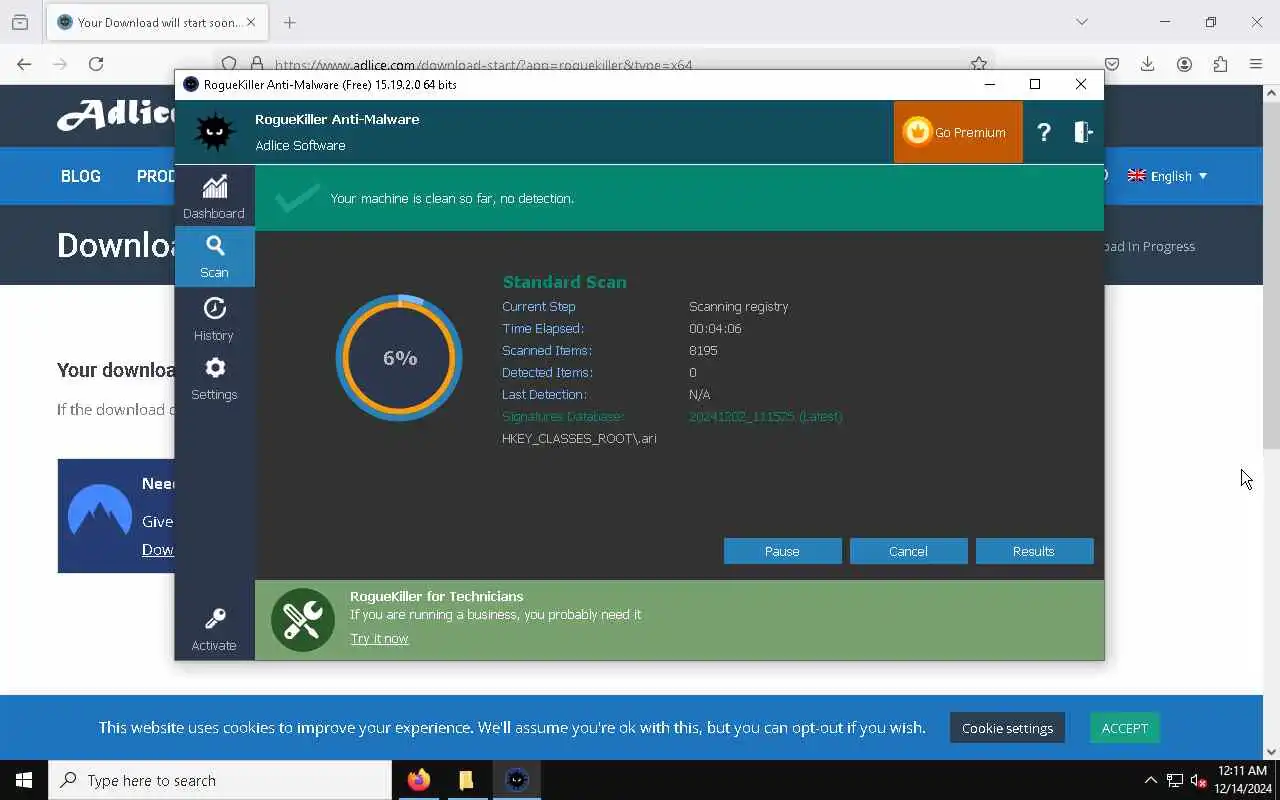Click the Firefox shield tracking protection icon
The width and height of the screenshot is (1280, 800).
(x=229, y=64)
